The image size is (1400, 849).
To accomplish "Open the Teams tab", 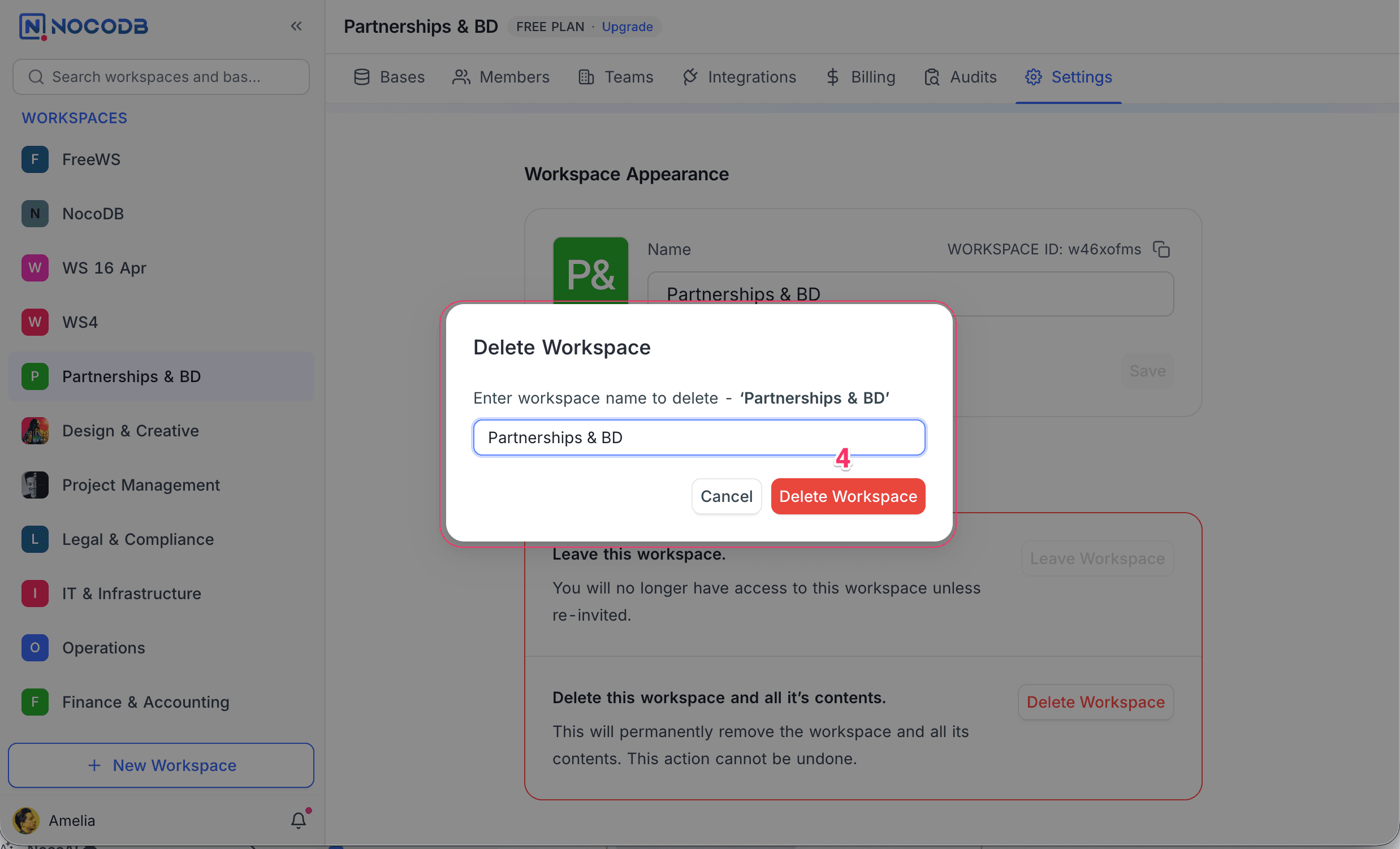I will 616,77.
